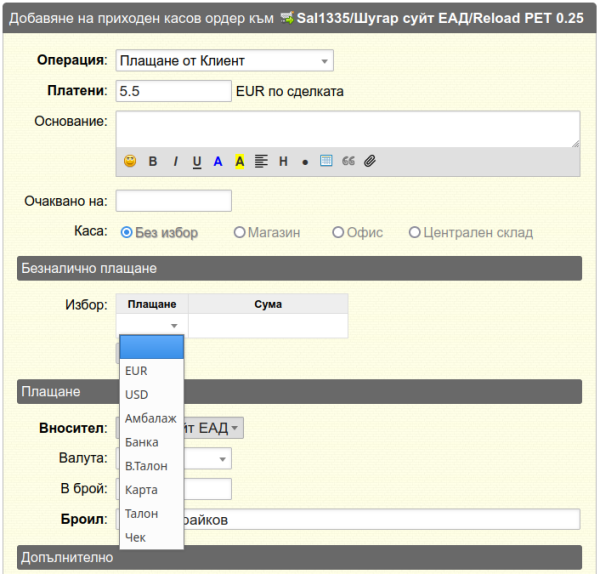Focus the Очаквано на date field
Viewport: 600px width, 574px height.
tap(174, 201)
